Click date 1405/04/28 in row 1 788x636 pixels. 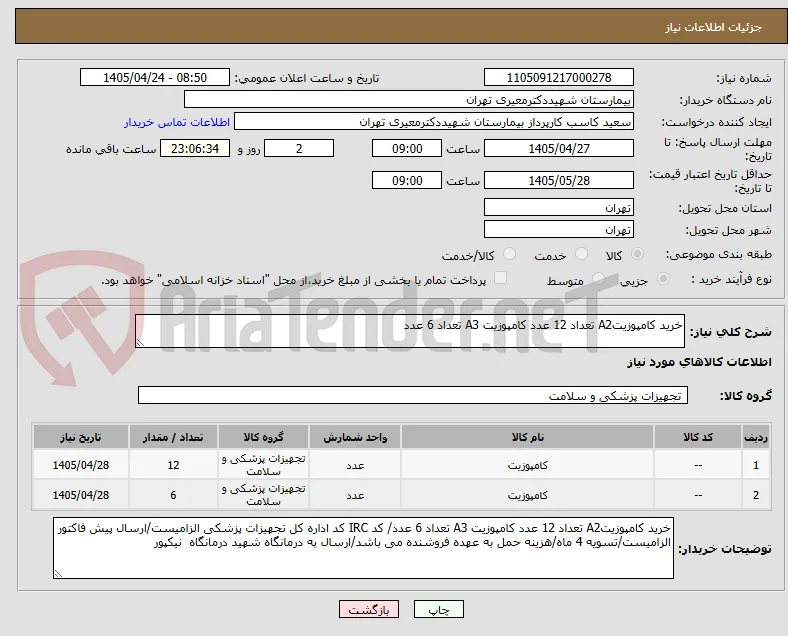coord(81,465)
